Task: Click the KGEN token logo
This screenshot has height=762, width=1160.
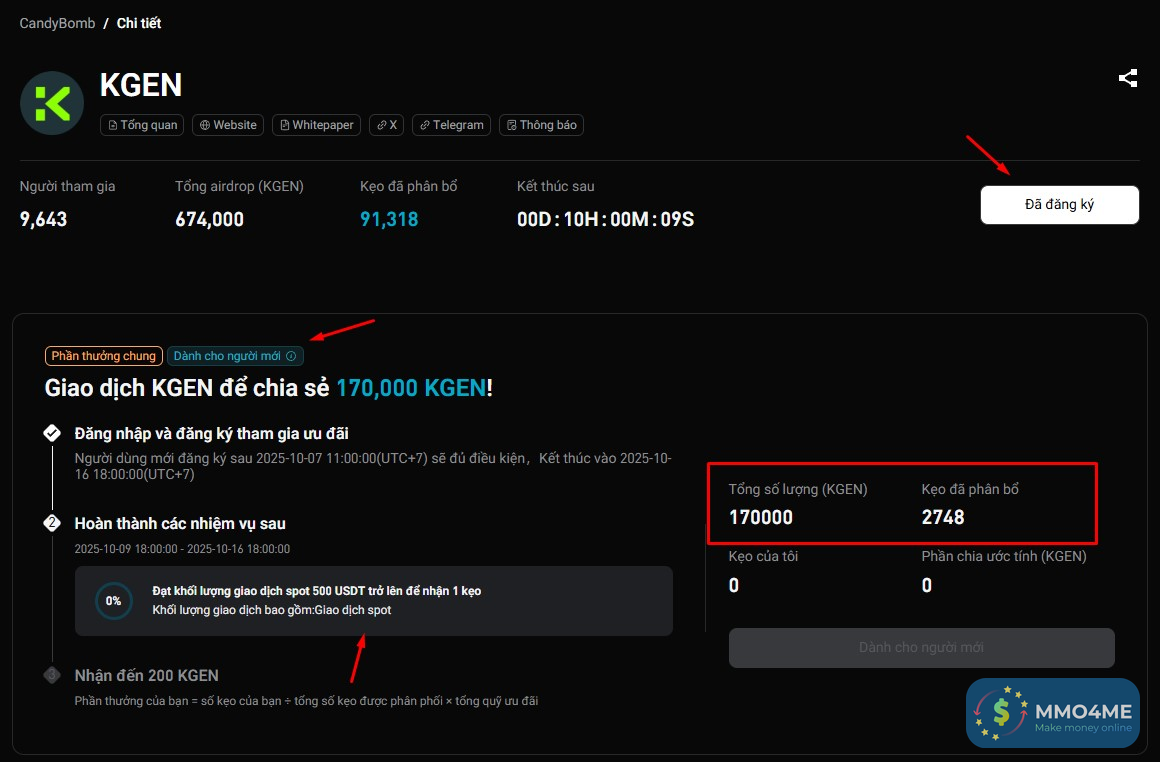Action: (x=52, y=103)
